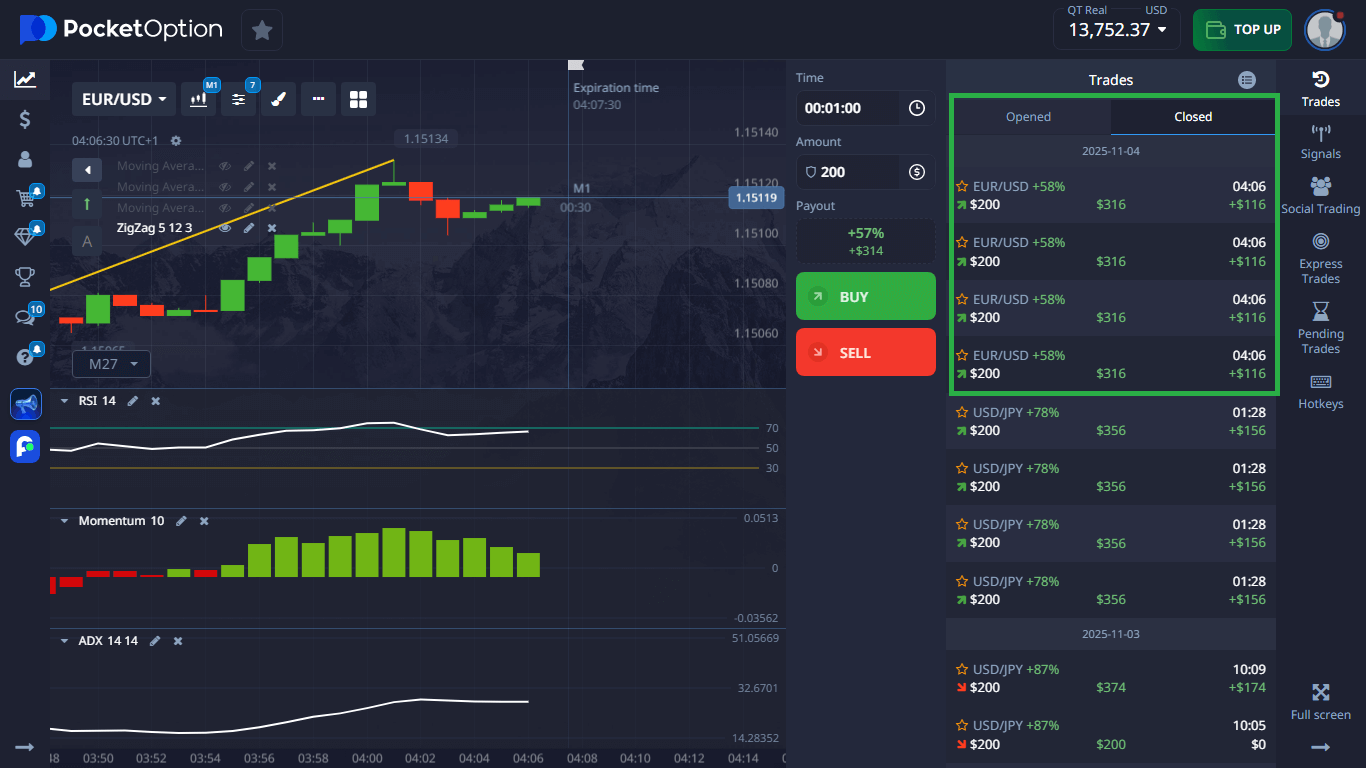Switch to the Opened trades tab
Viewport: 1366px width, 768px height.
(1028, 116)
